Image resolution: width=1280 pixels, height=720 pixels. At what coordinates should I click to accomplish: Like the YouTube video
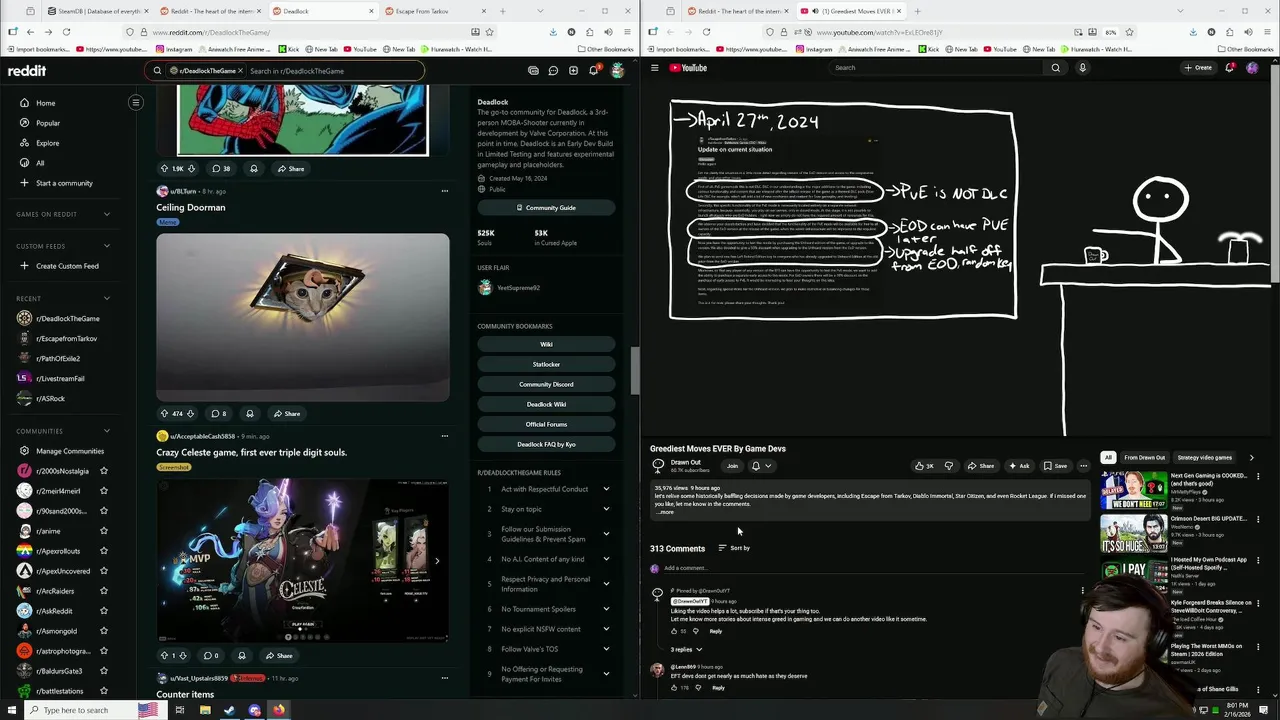[x=923, y=466]
